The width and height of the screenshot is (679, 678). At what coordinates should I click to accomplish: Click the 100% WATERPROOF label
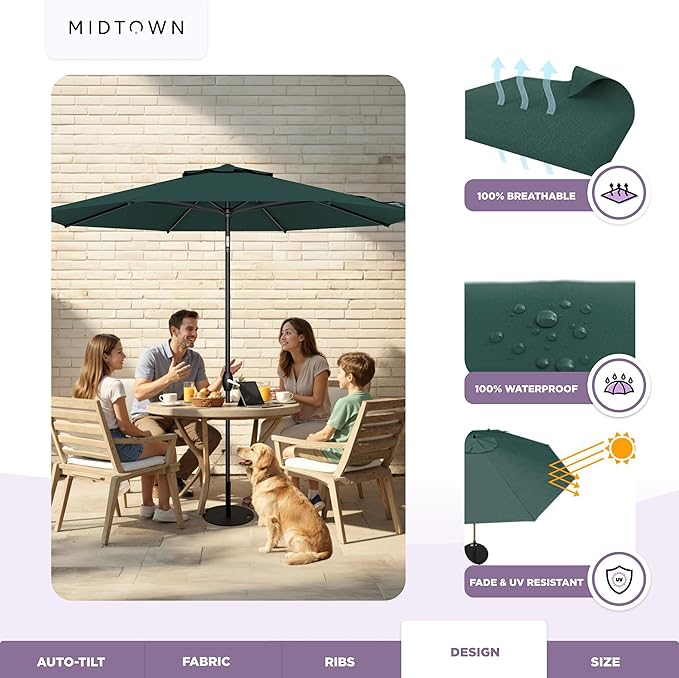[526, 388]
